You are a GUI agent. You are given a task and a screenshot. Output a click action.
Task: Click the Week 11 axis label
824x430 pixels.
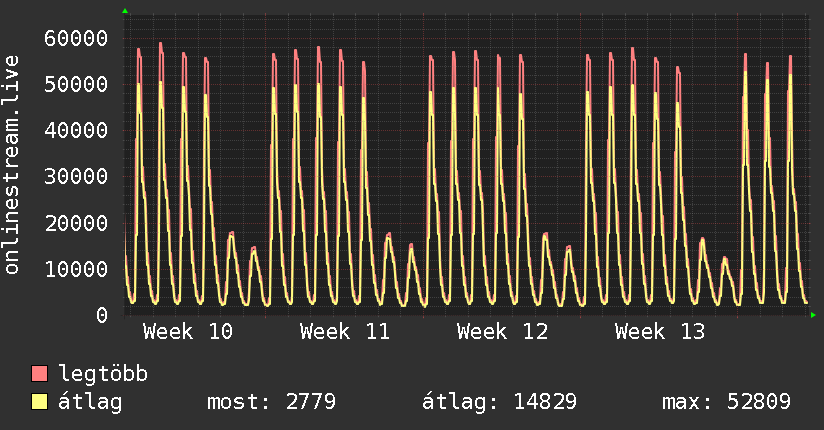click(345, 331)
